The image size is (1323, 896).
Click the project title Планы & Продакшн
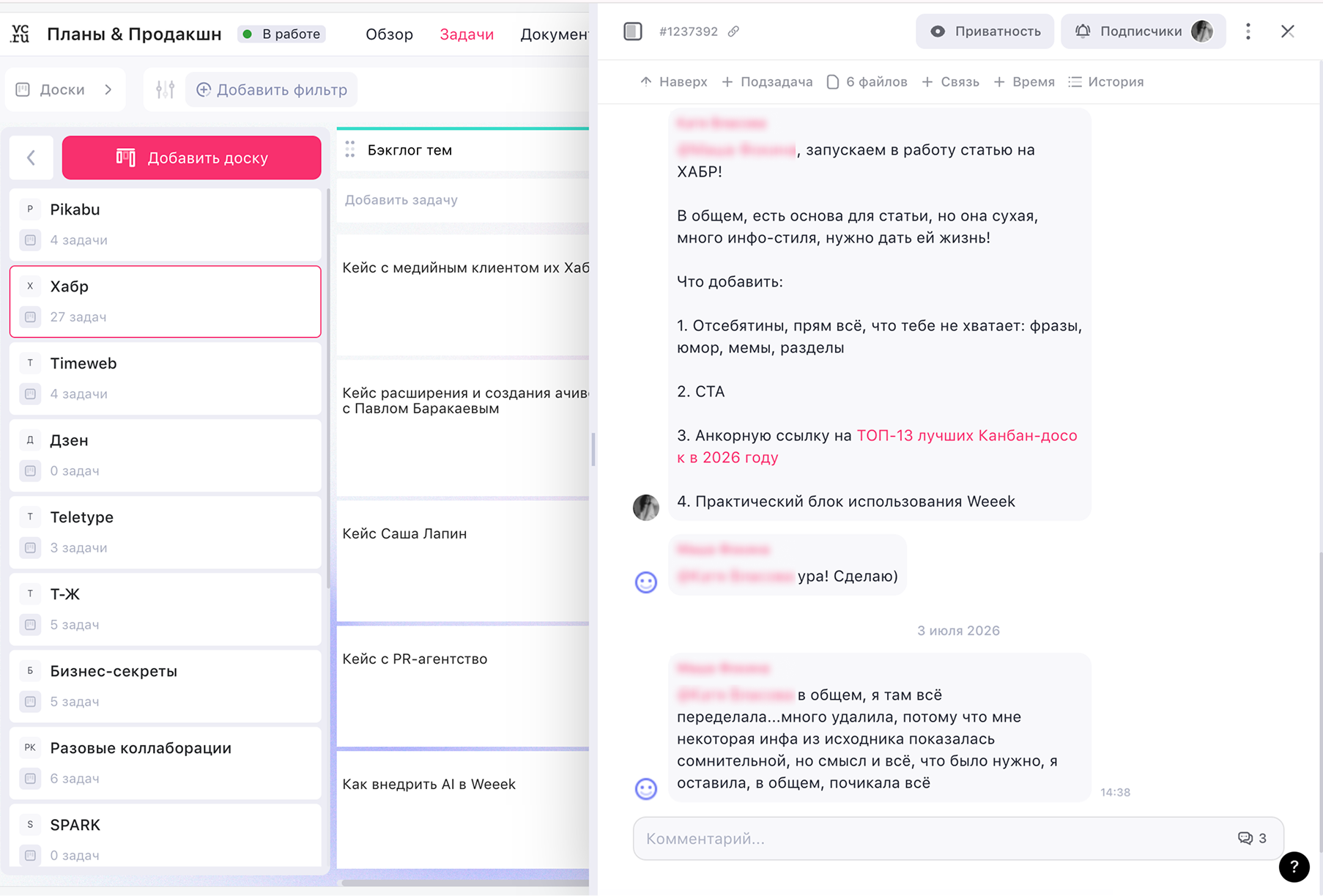134,34
